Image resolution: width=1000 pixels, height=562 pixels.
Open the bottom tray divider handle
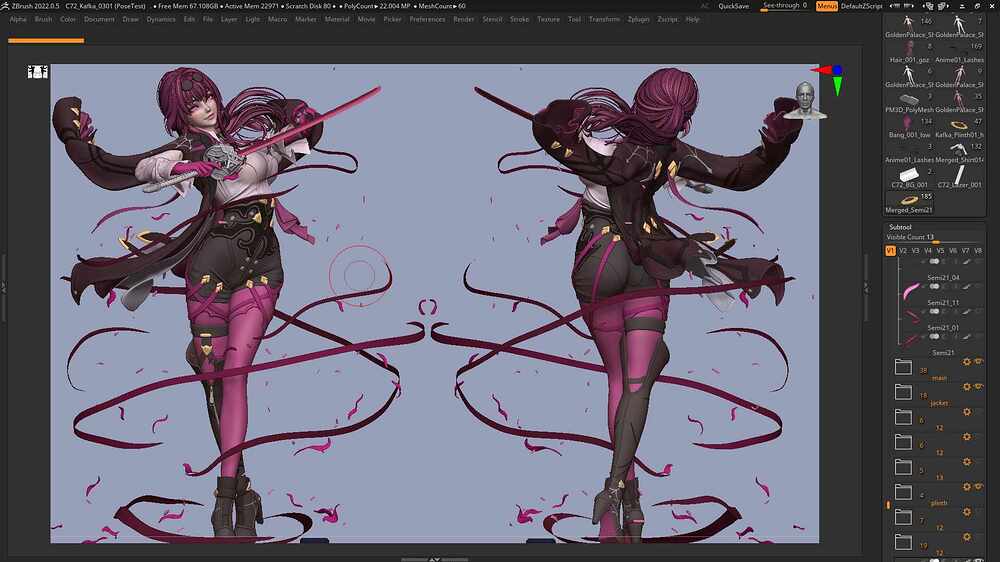point(434,559)
